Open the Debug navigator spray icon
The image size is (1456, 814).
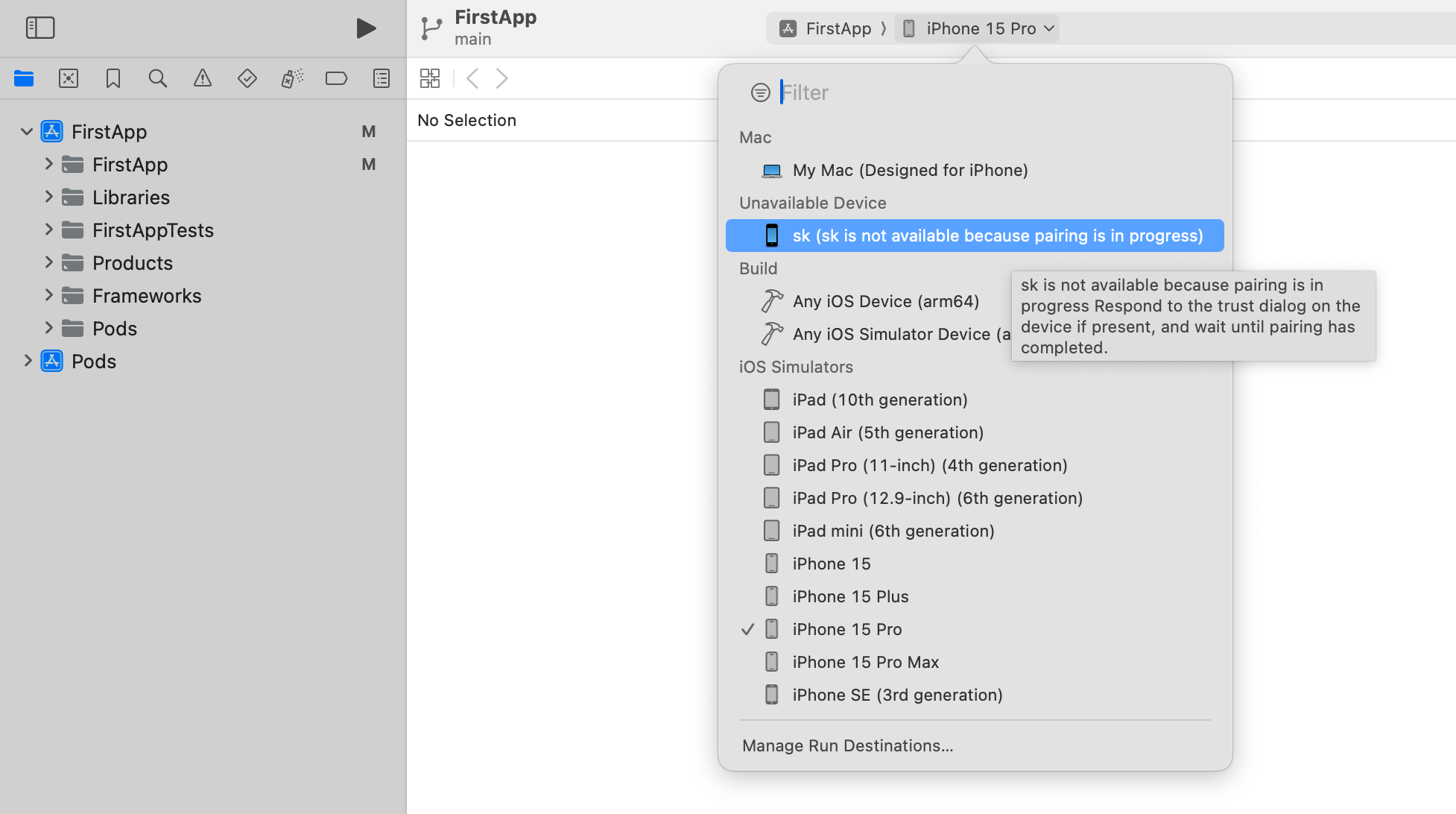click(292, 78)
